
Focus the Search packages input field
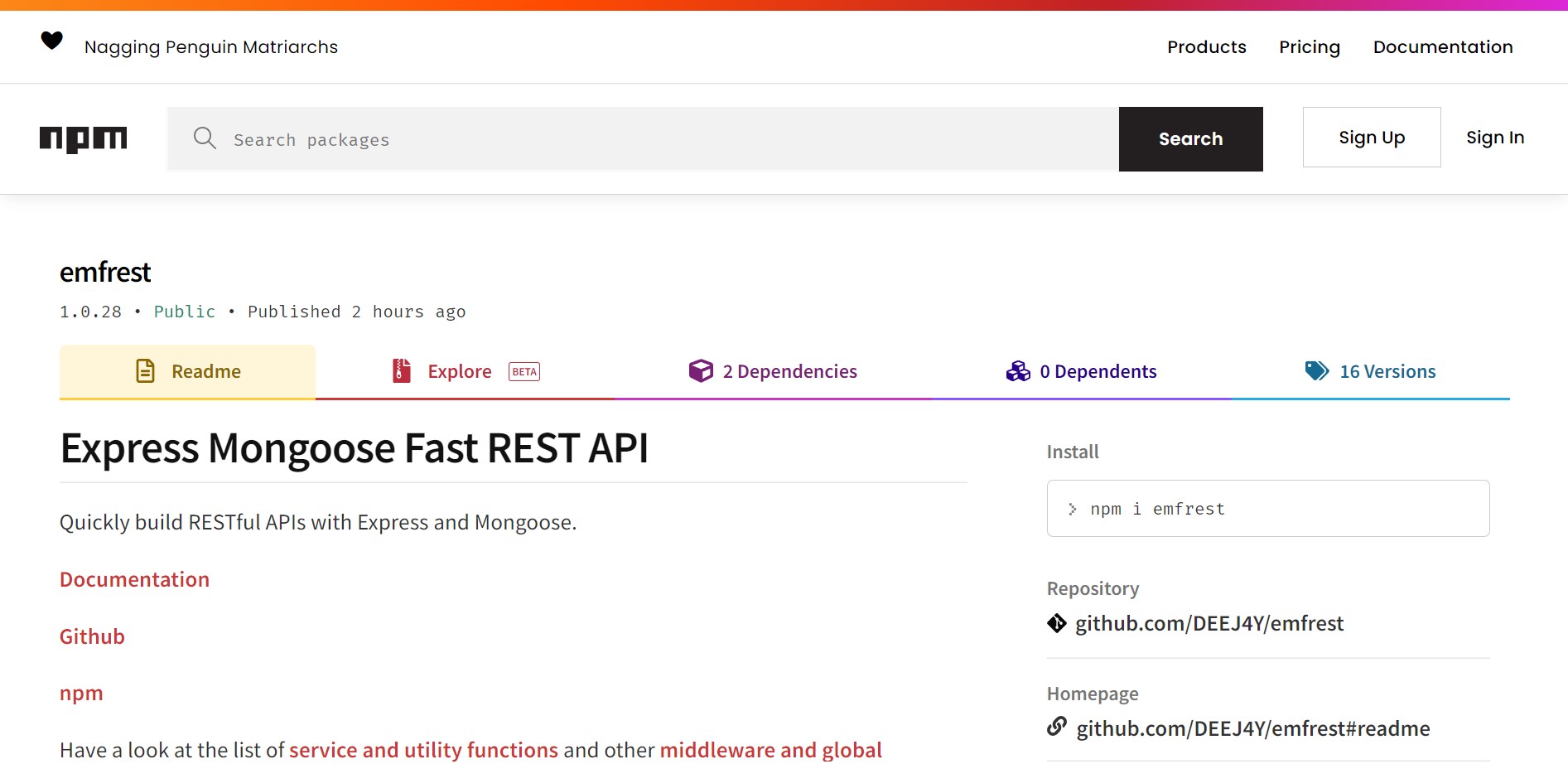pos(643,139)
